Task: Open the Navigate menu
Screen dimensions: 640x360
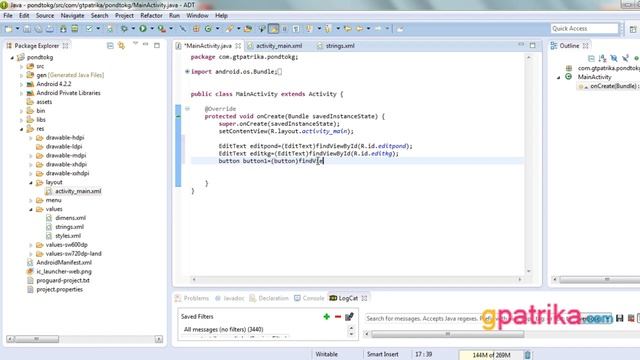Action: pyautogui.click(x=72, y=16)
